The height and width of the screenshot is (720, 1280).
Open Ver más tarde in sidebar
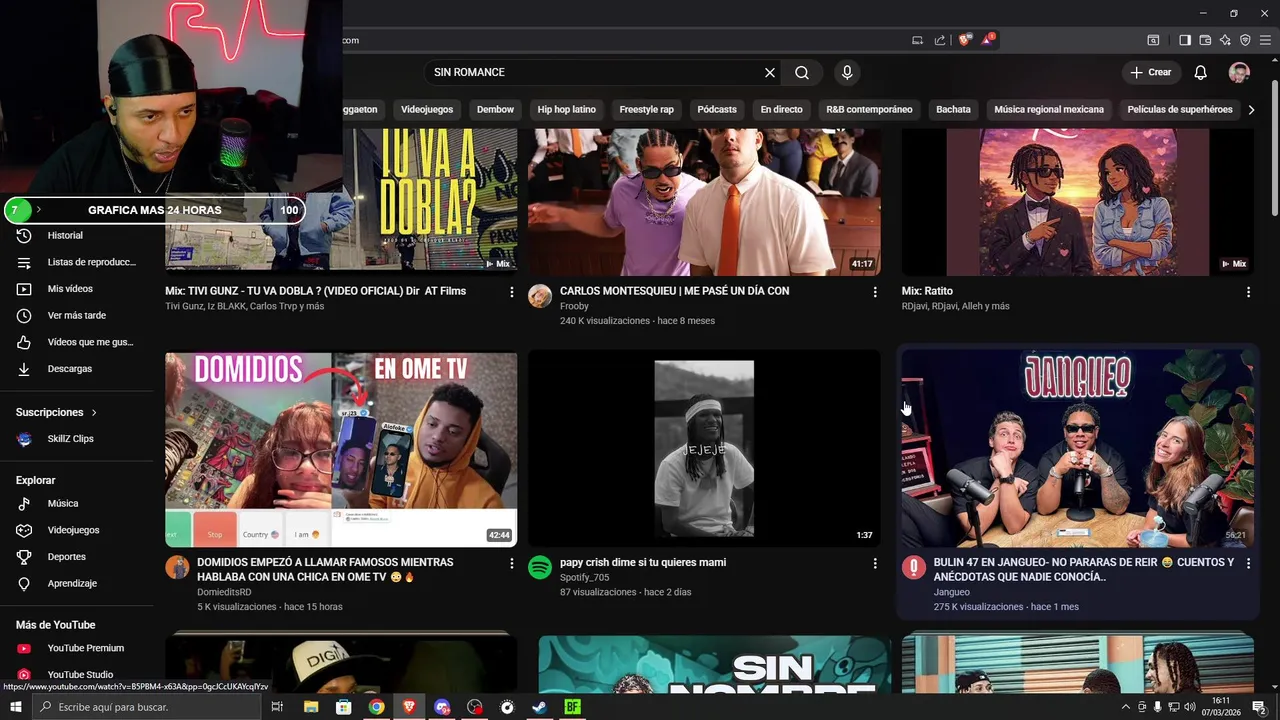(x=77, y=315)
